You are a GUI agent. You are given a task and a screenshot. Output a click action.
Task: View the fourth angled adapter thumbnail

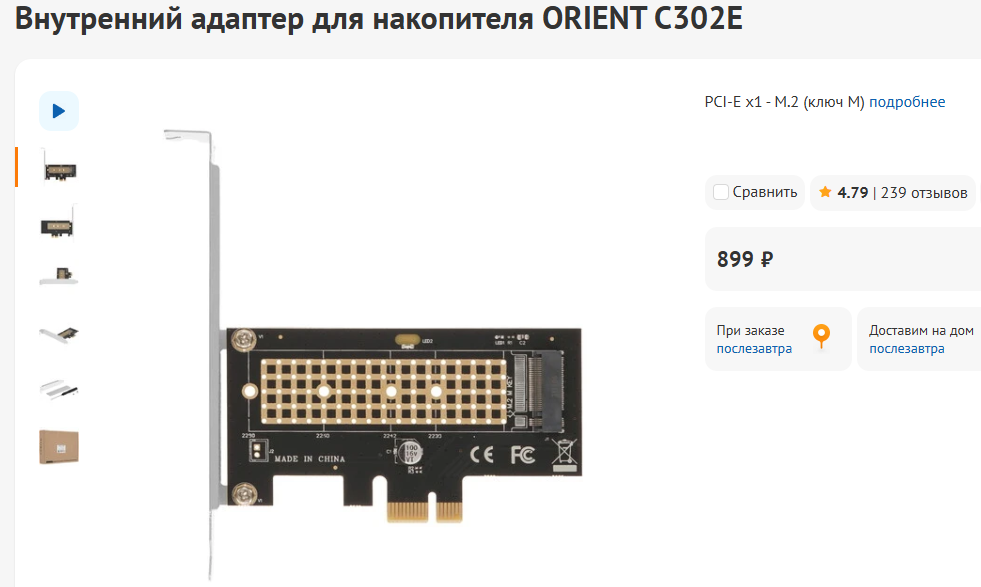pyautogui.click(x=59, y=334)
